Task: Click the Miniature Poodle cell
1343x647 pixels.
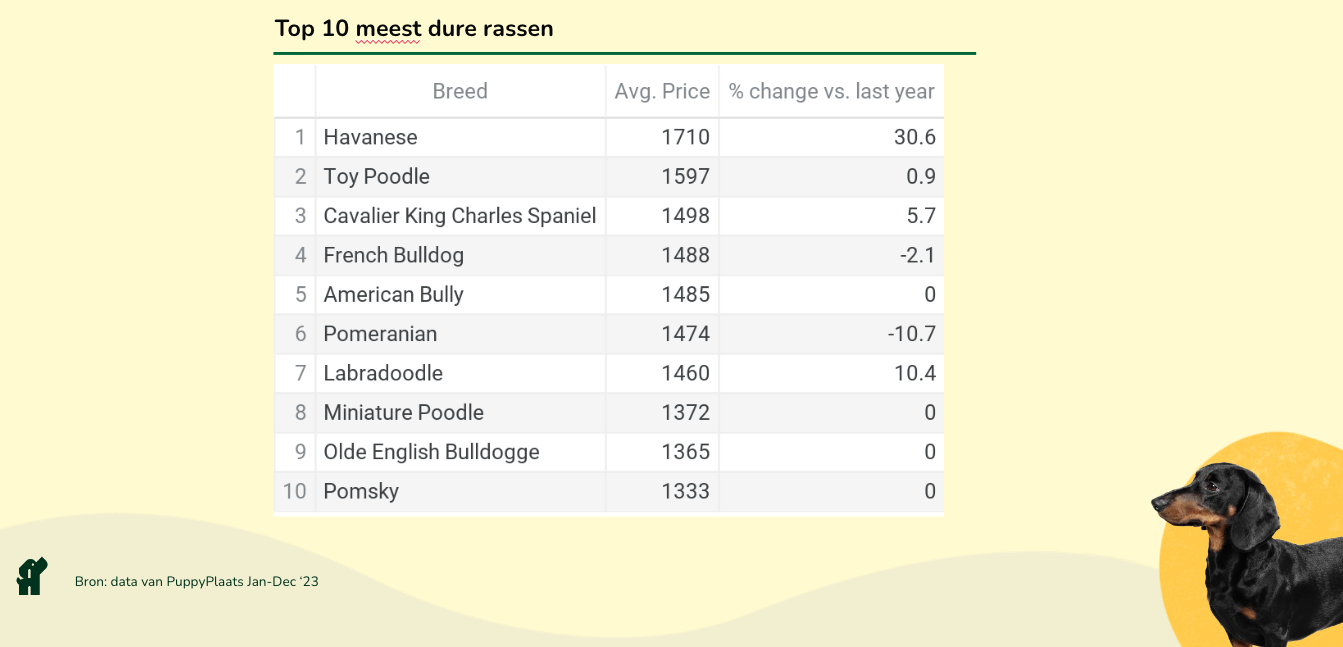Action: [460, 413]
